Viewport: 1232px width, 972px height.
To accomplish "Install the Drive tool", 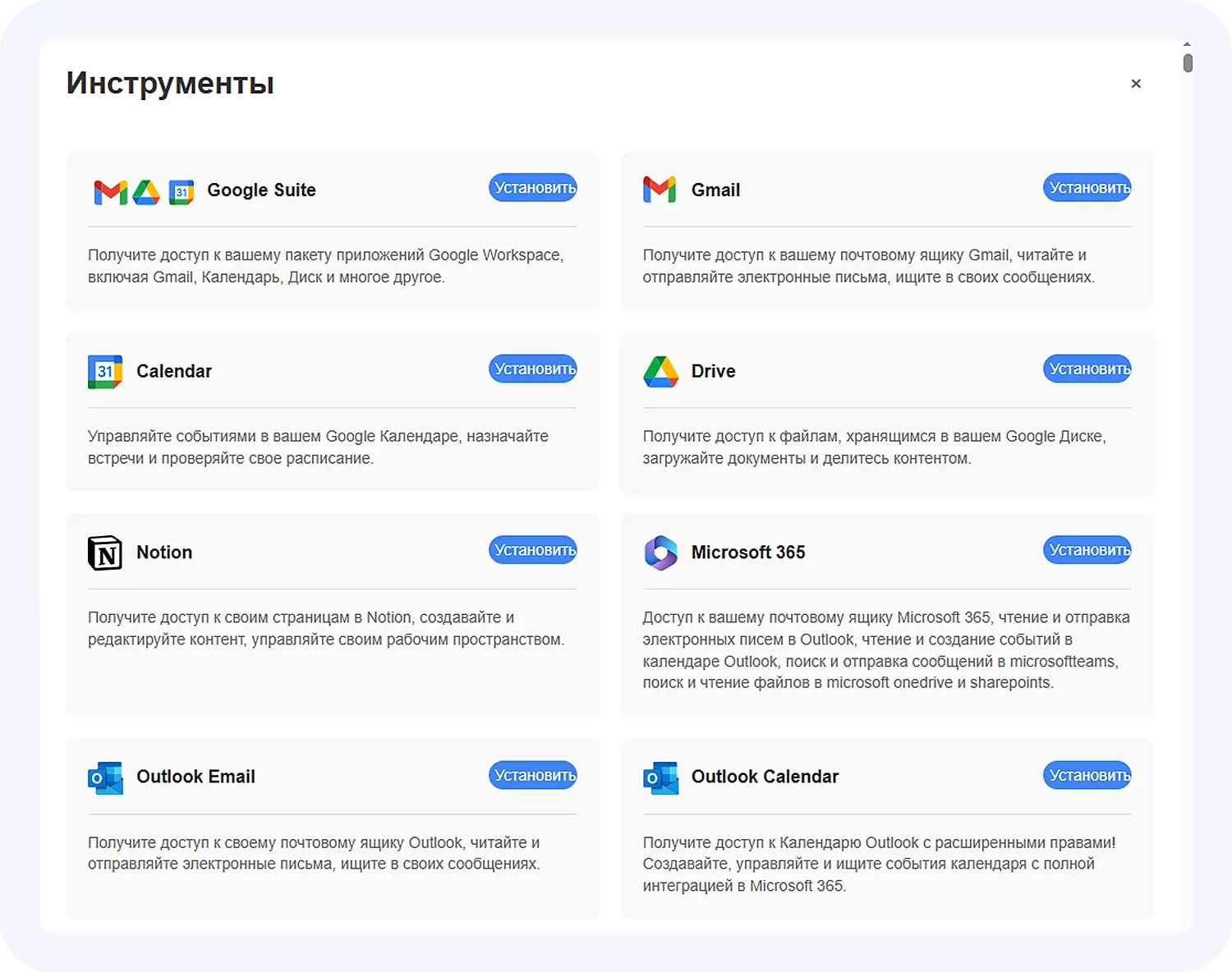I will pos(1087,369).
